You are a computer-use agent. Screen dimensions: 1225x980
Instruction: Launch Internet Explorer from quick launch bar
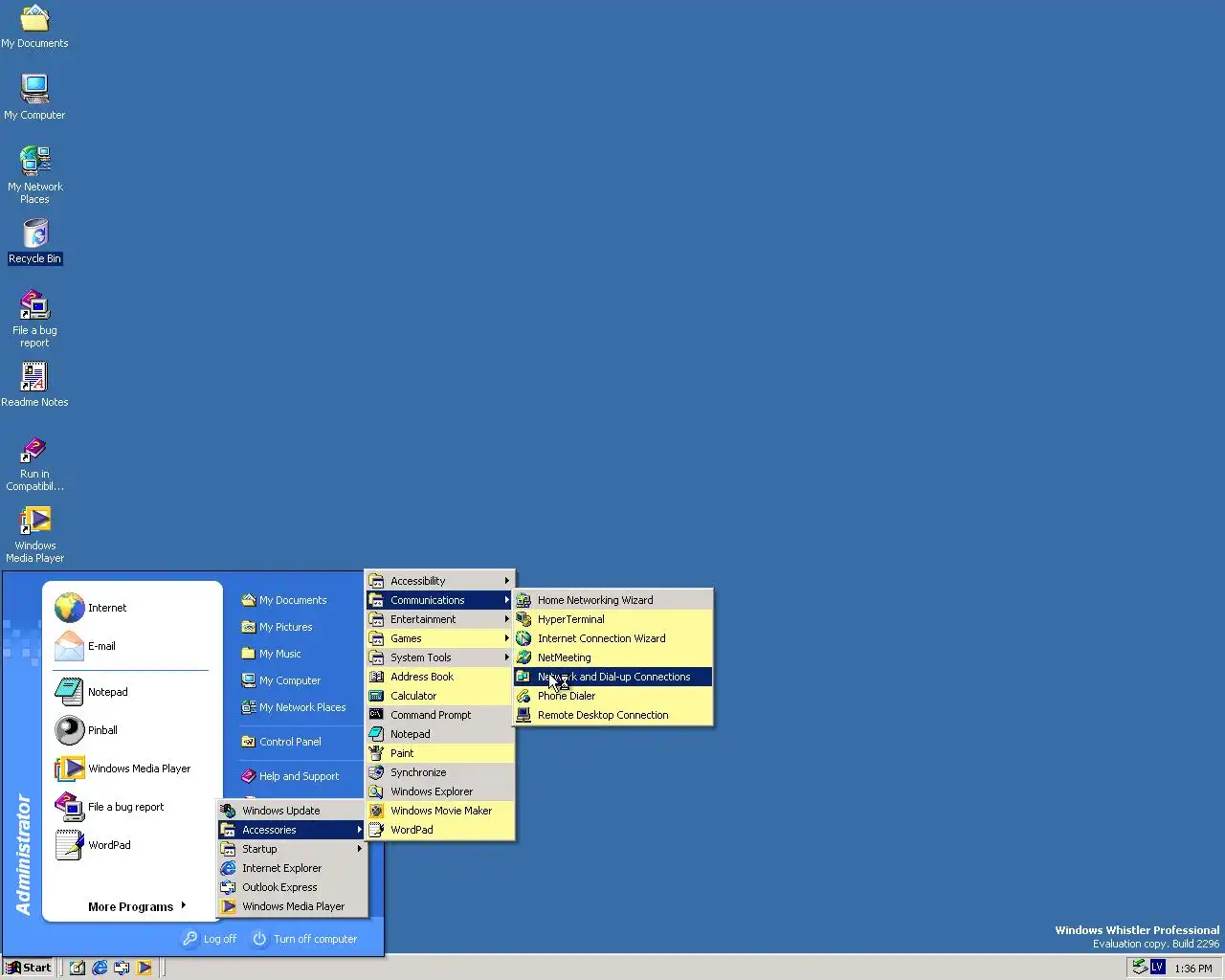click(100, 968)
